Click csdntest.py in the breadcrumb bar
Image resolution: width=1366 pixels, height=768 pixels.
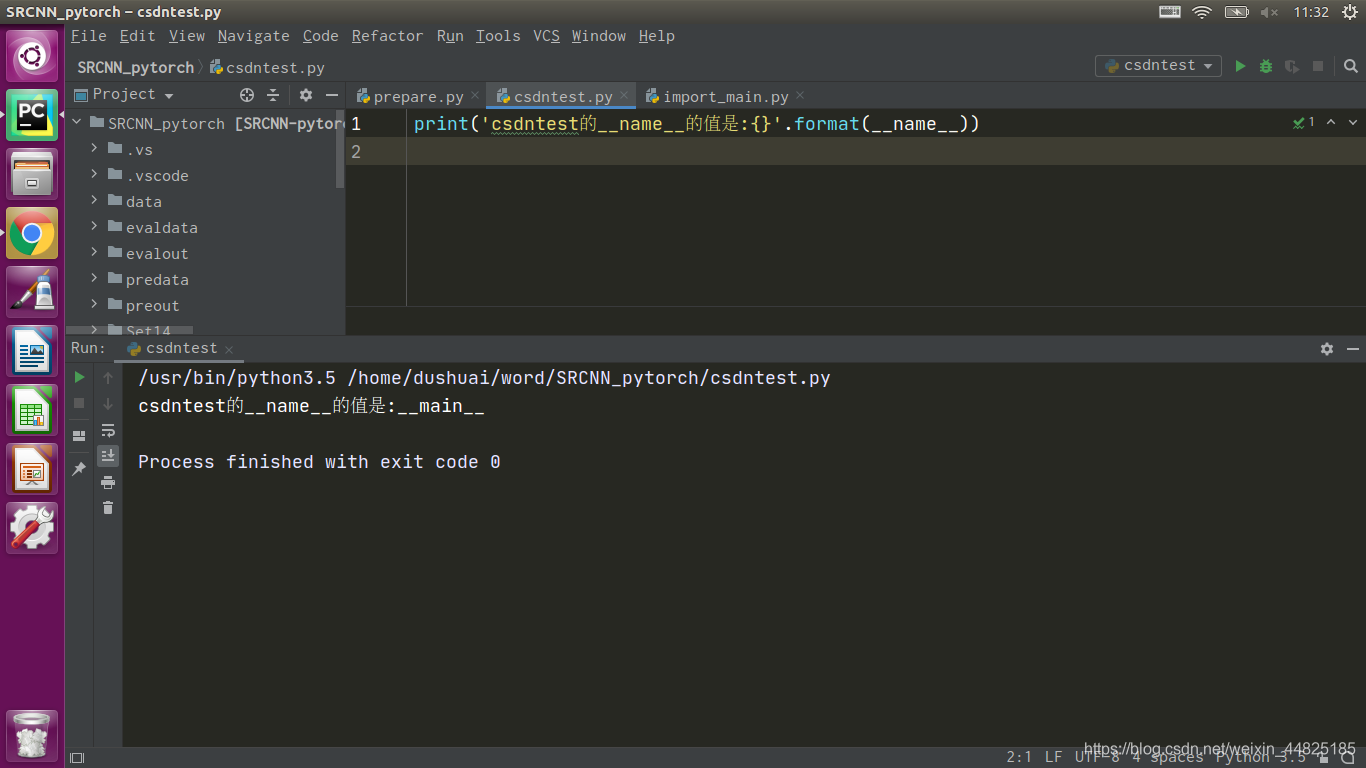(267, 67)
